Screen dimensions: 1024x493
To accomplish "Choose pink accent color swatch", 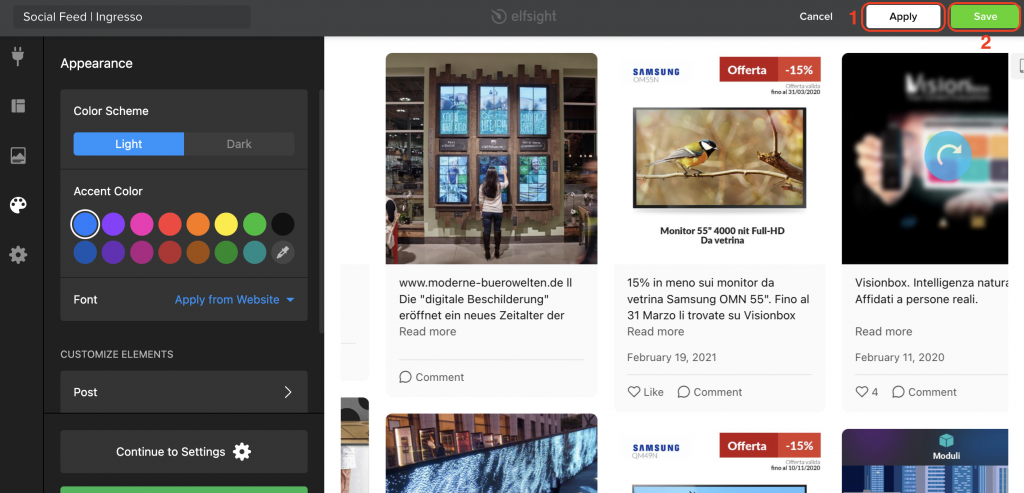I will [x=142, y=224].
